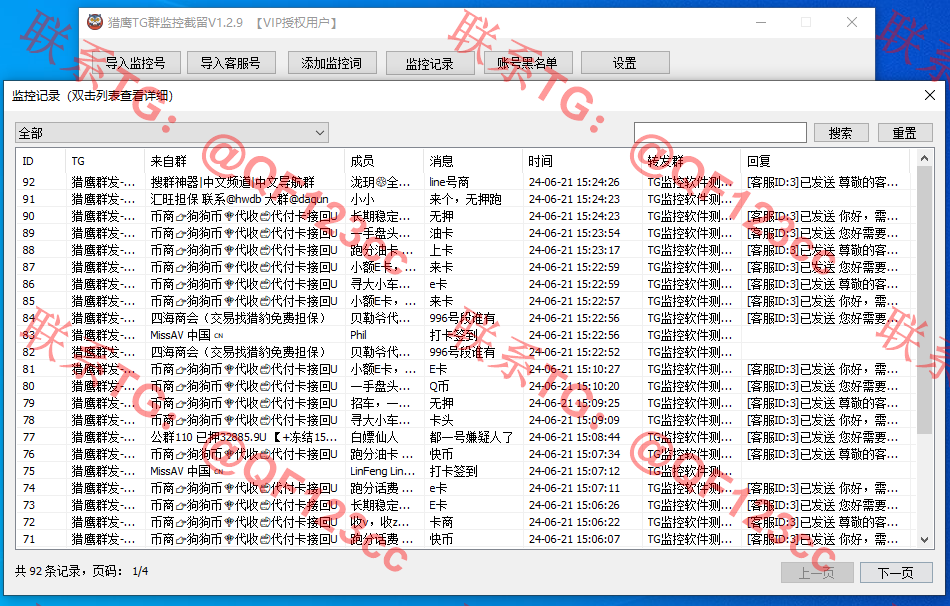Click the list scrollbar up arrow
Screen dimensions: 950x606
(x=924, y=159)
